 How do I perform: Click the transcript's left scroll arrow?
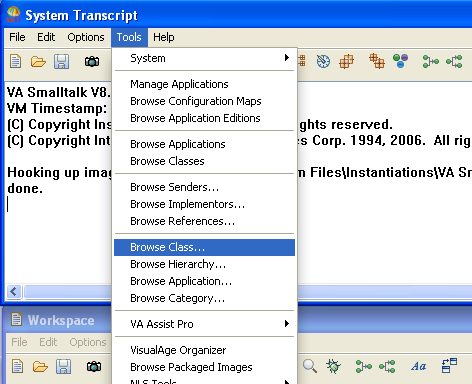(x=14, y=292)
